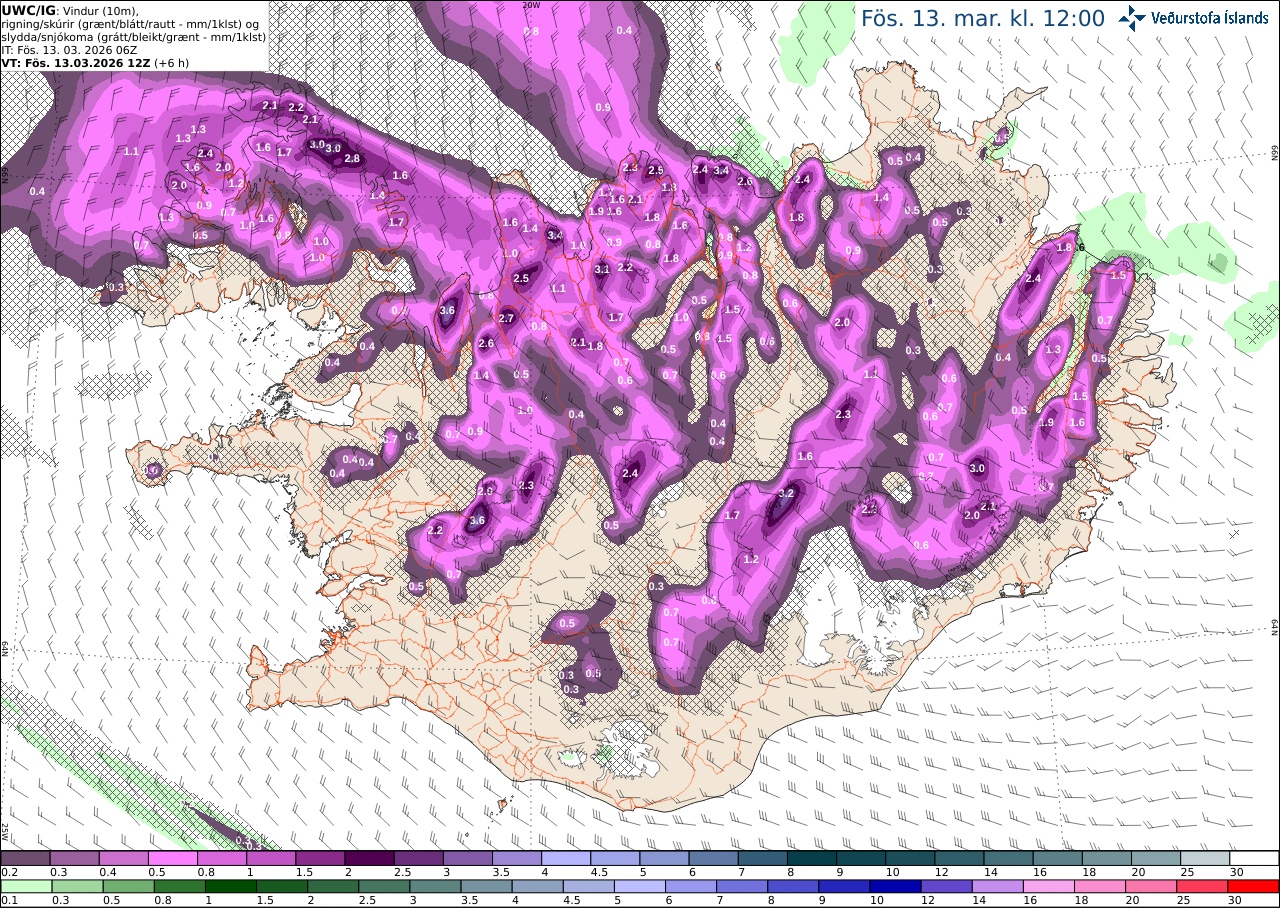Select the rain scale 8 indigo blue swatch
The height and width of the screenshot is (908, 1280).
click(x=793, y=886)
